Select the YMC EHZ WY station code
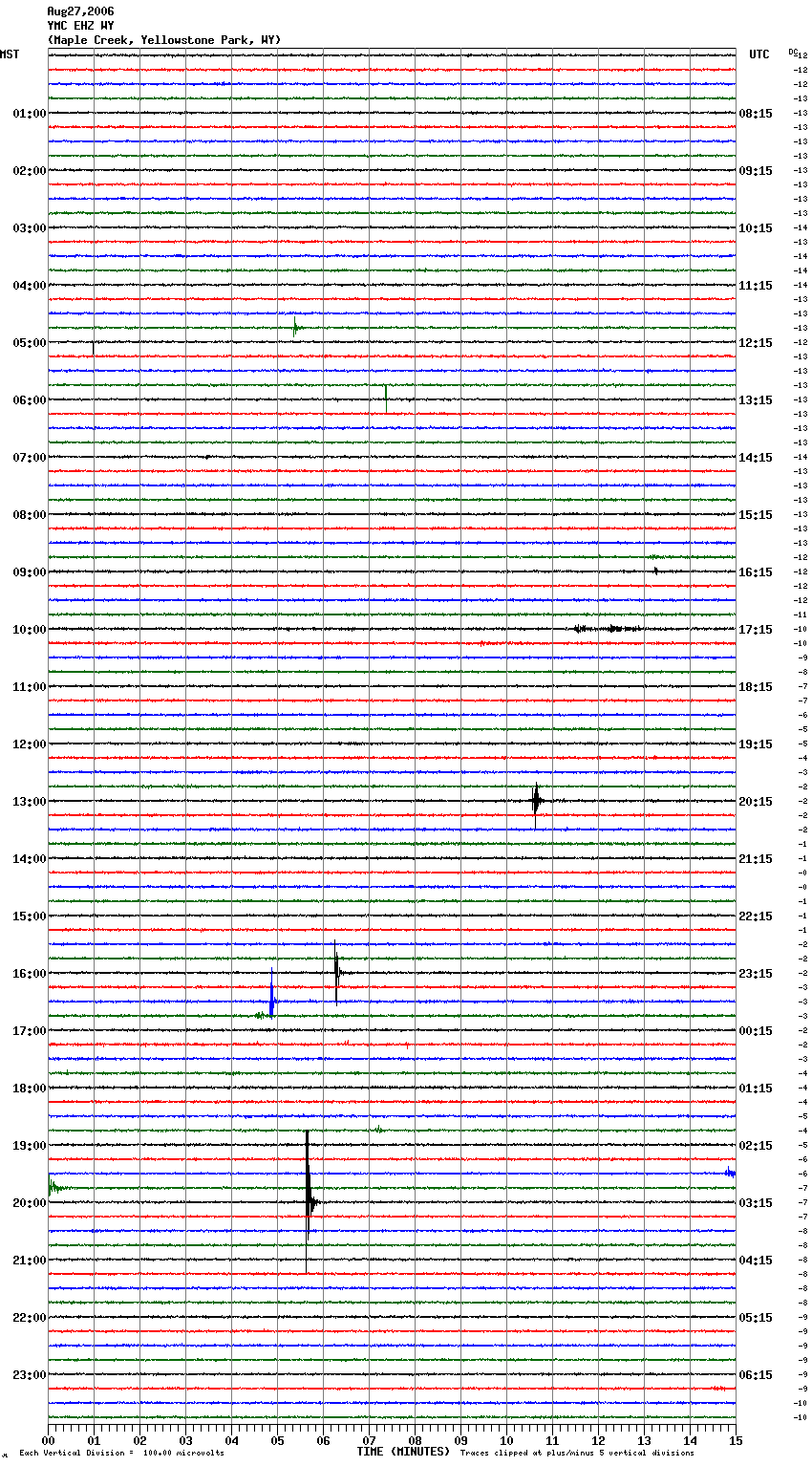The height and width of the screenshot is (1466, 812). (80, 26)
